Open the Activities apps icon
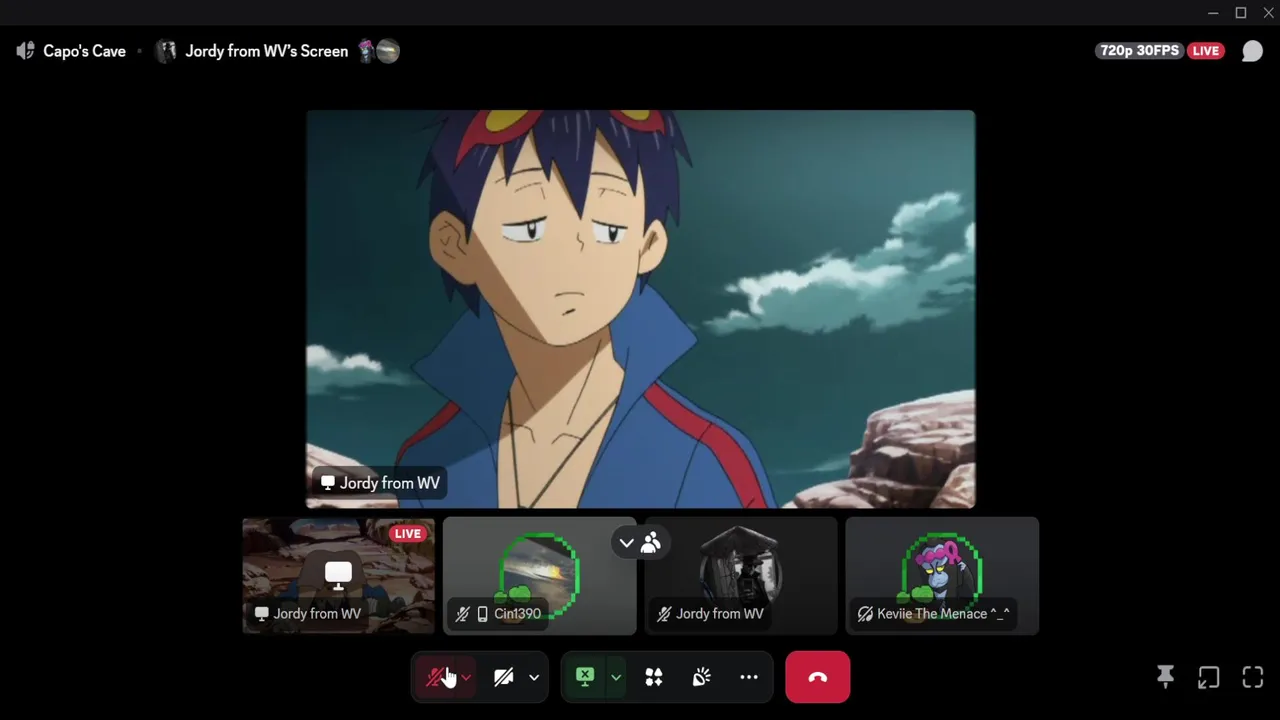 point(654,677)
